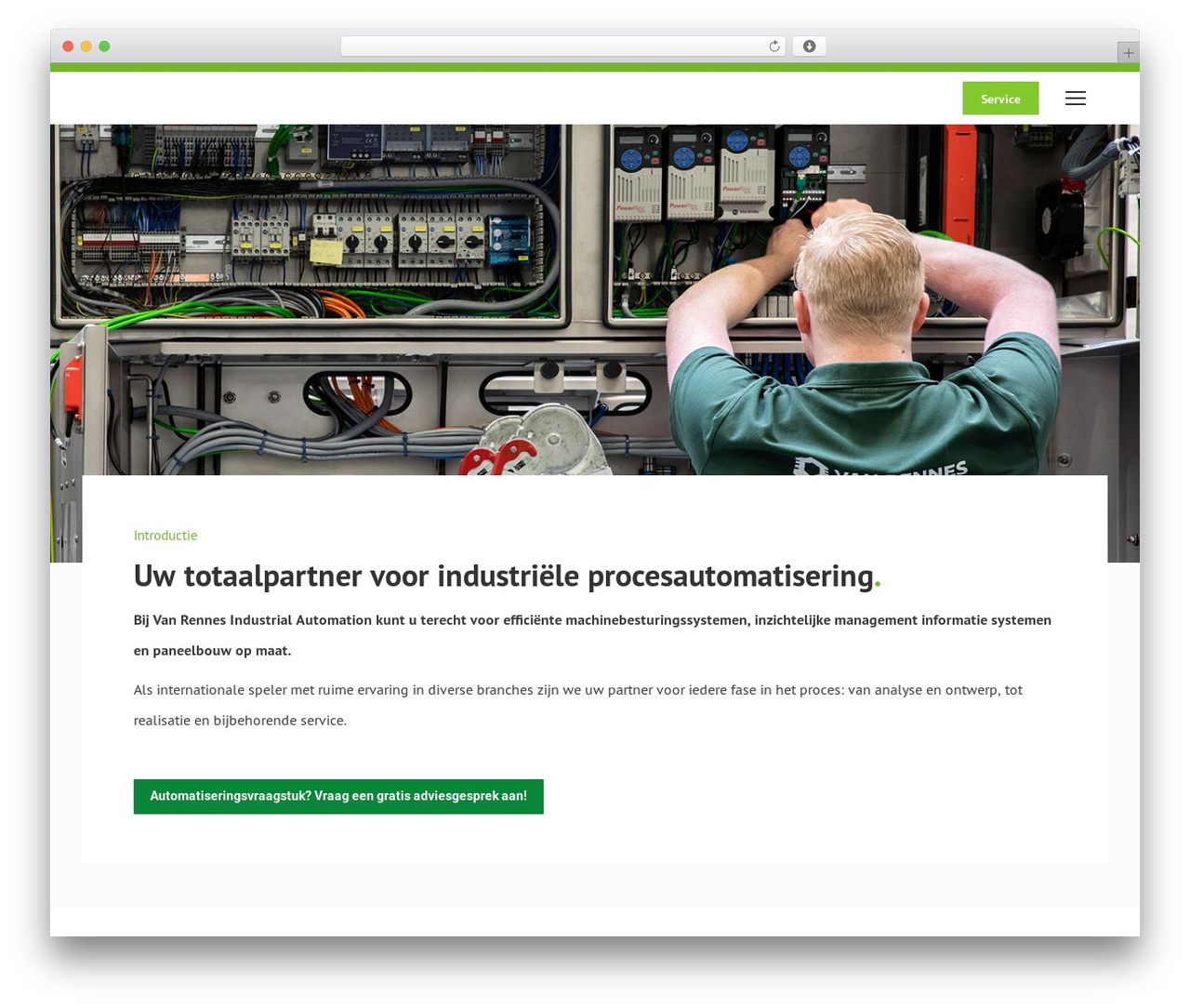Select the paragraph starting 'Als internationale speler'
Screen dimensions: 1190x1008
pos(578,705)
